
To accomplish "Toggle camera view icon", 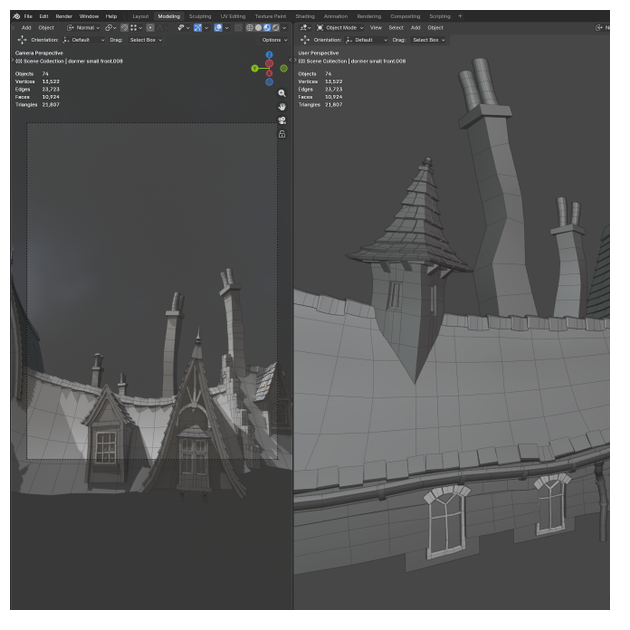I will [282, 121].
